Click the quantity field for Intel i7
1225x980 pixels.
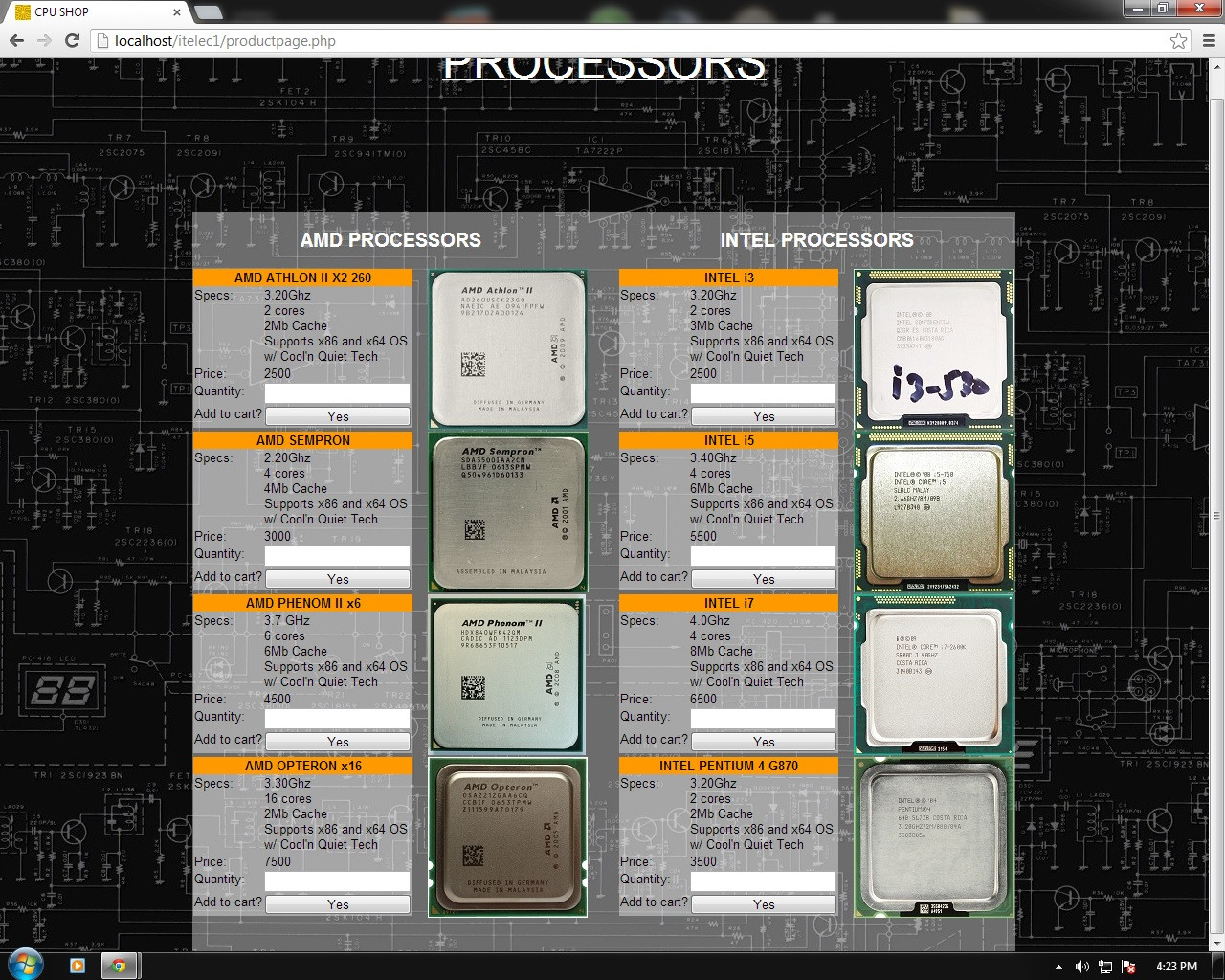coord(763,719)
